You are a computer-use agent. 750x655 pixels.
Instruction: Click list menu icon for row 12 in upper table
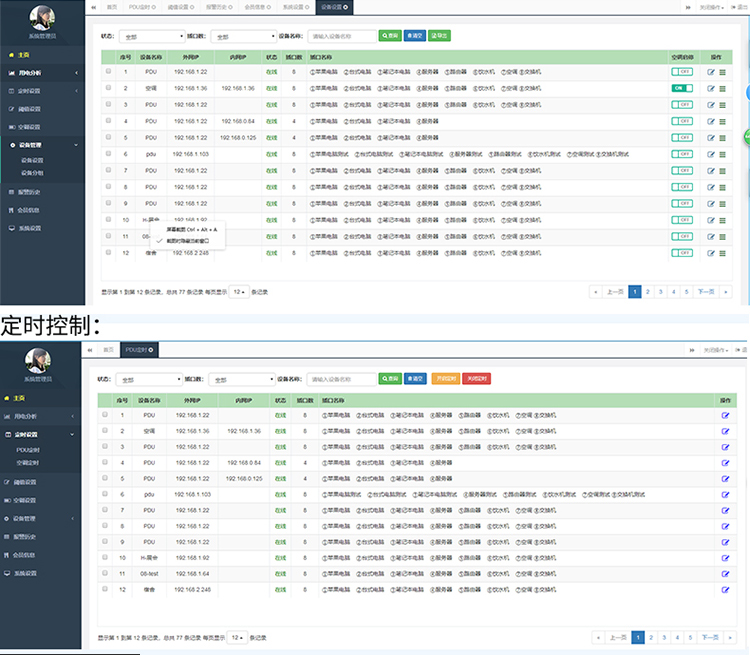[x=722, y=253]
